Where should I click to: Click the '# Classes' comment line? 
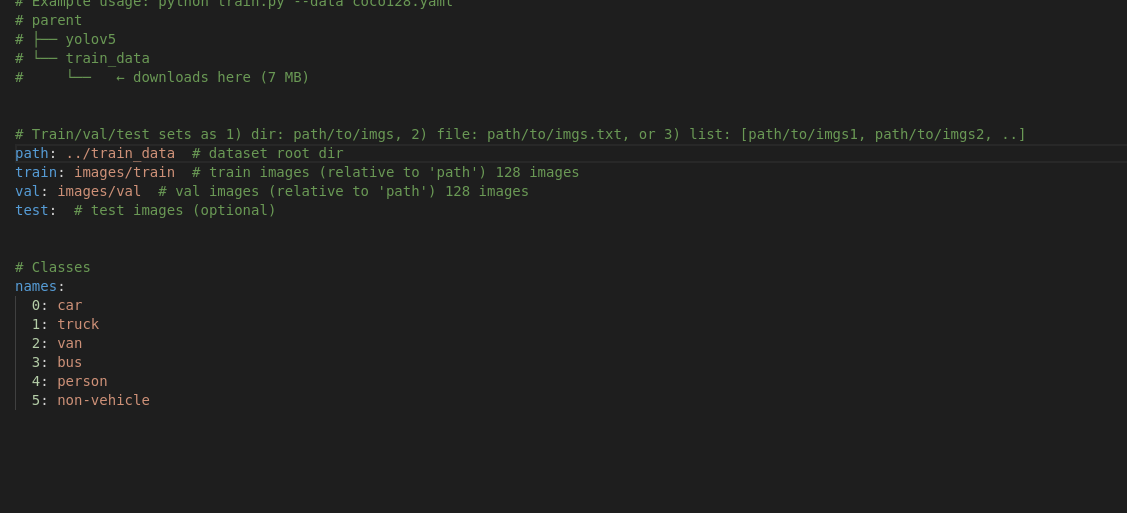[x=53, y=267]
